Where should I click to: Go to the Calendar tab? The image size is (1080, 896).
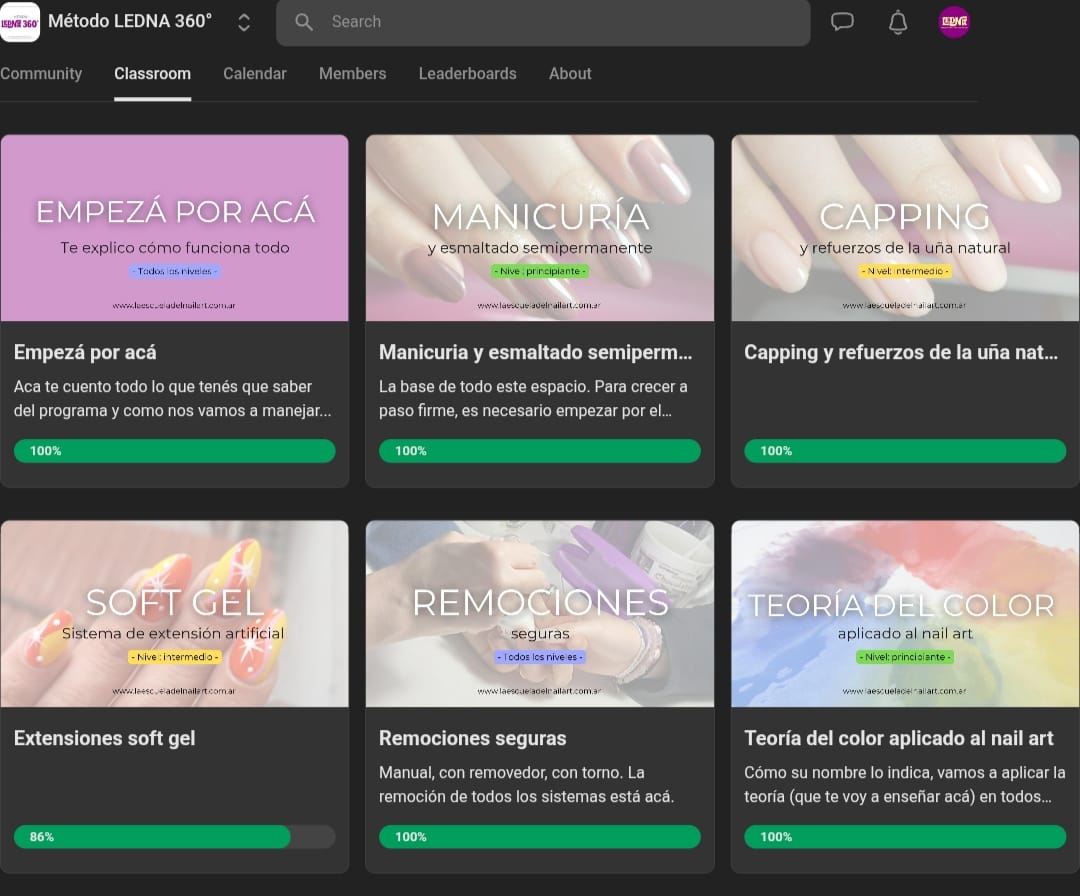coord(254,74)
